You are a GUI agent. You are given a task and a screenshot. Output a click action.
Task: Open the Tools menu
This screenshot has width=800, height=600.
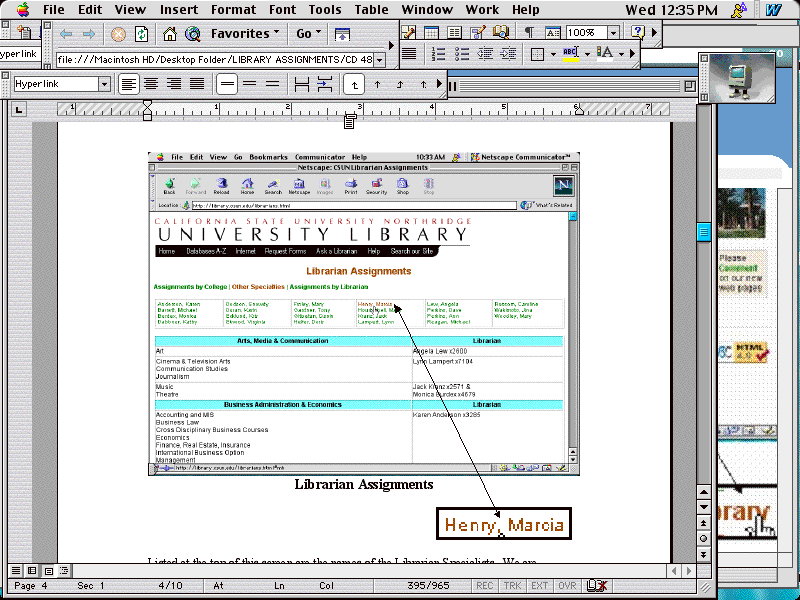[x=324, y=10]
